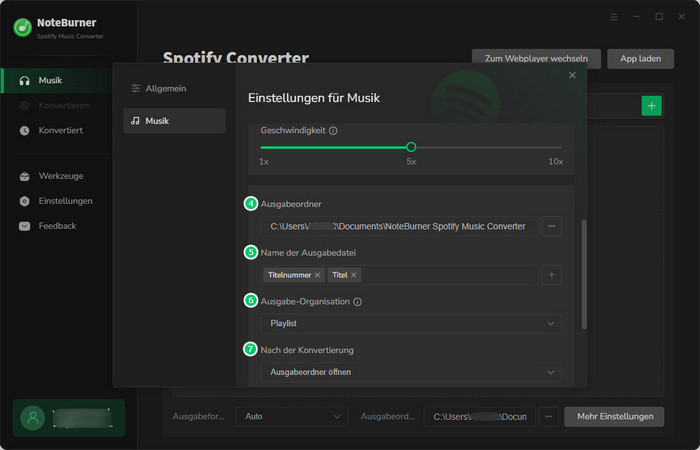
Task: Click the envelope icon beside Feedback
Action: pyautogui.click(x=25, y=226)
